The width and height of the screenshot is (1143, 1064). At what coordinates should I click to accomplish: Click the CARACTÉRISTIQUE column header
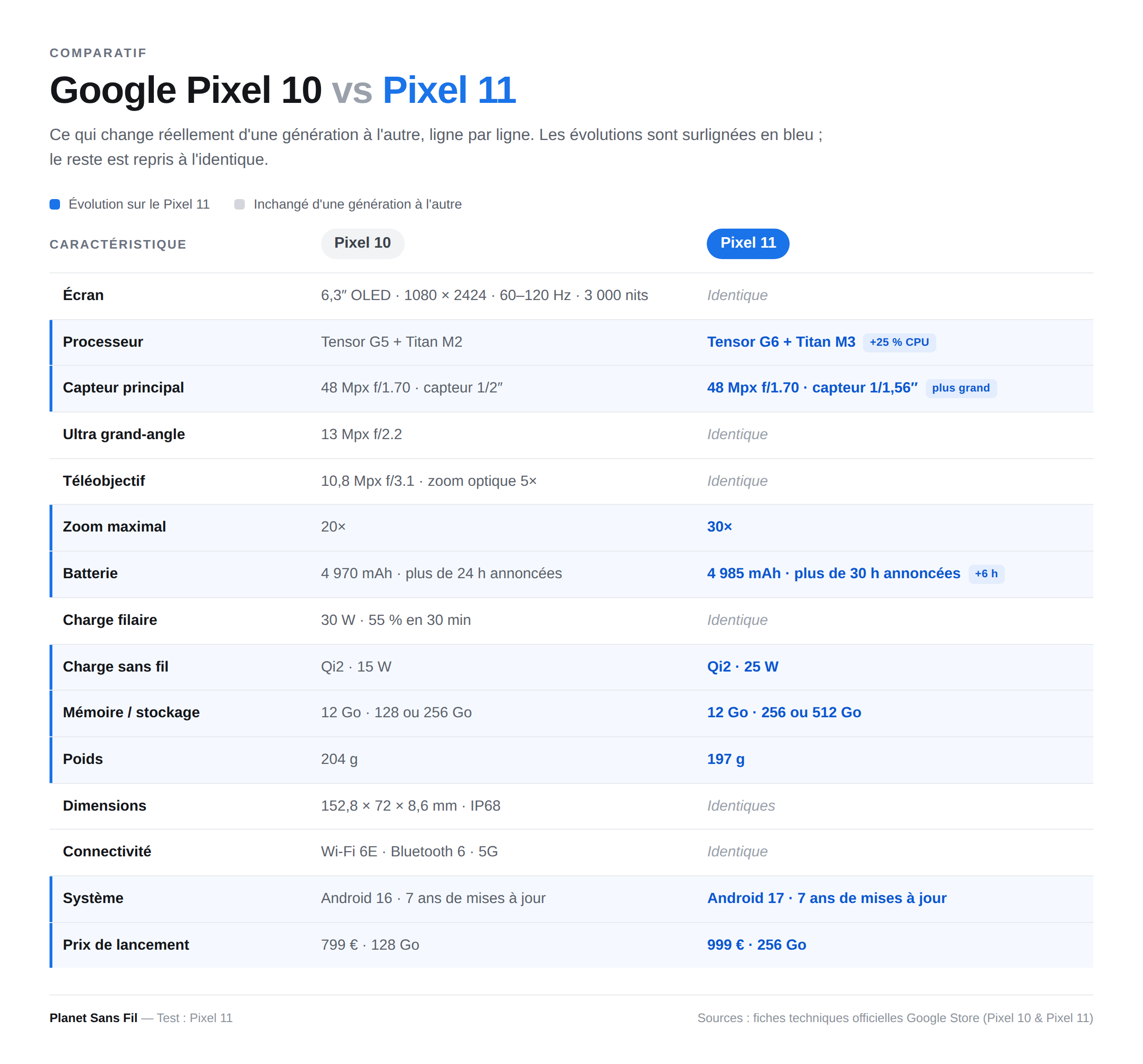coord(118,244)
